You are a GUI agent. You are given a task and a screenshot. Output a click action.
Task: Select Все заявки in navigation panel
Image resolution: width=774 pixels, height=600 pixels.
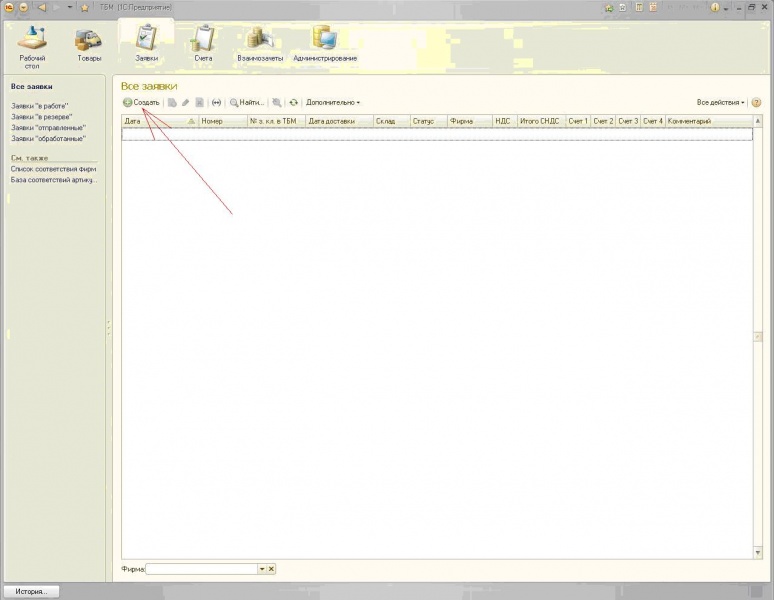(32, 86)
